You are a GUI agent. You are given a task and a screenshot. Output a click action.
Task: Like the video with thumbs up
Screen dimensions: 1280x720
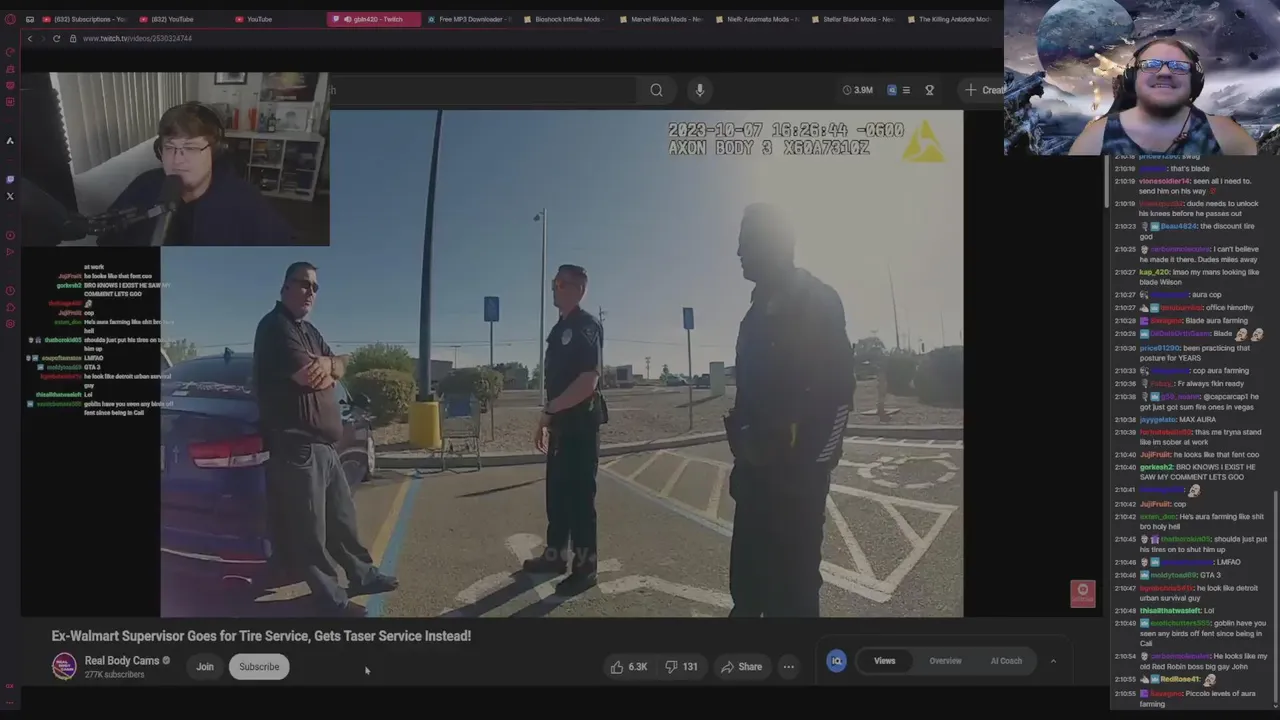629,667
